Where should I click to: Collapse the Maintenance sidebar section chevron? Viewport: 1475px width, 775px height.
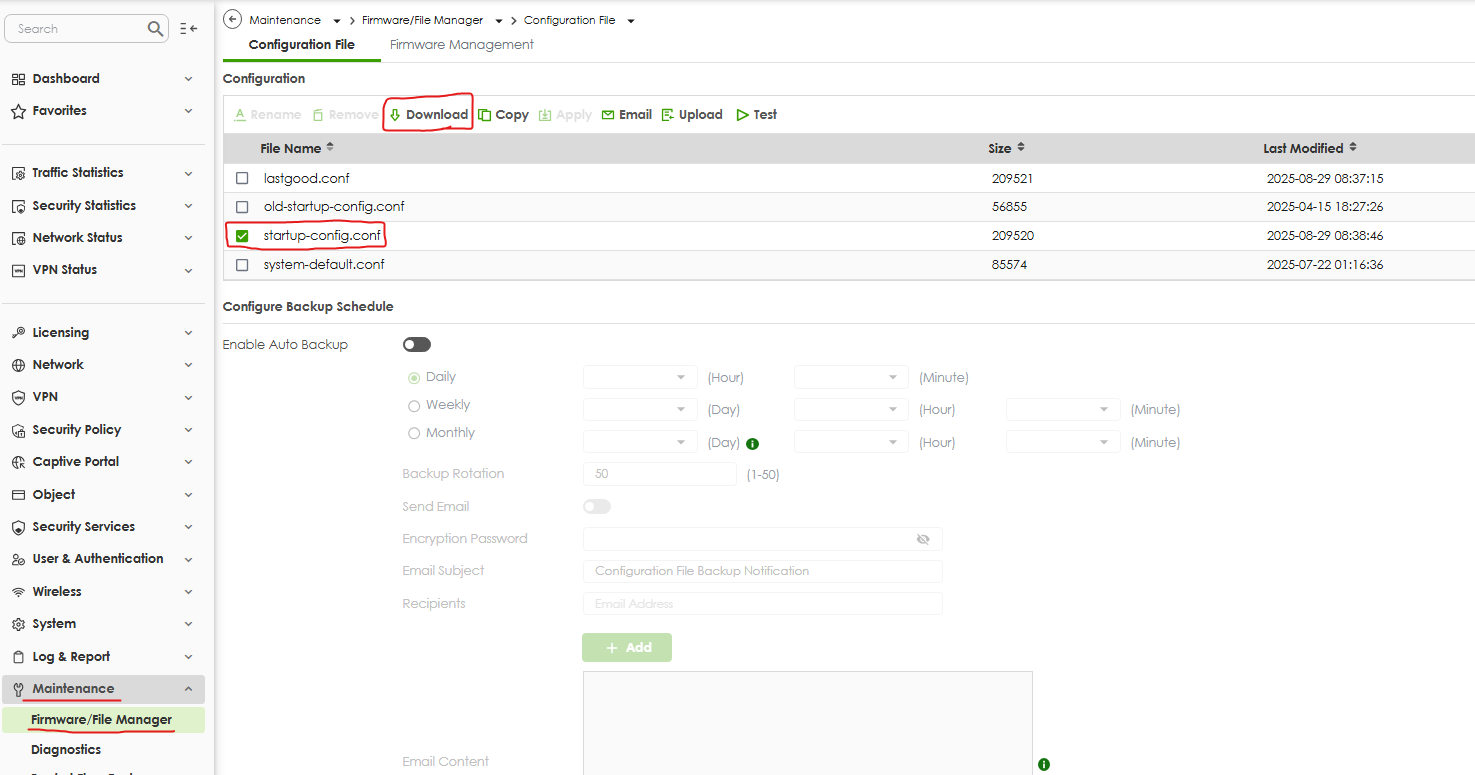pos(189,689)
